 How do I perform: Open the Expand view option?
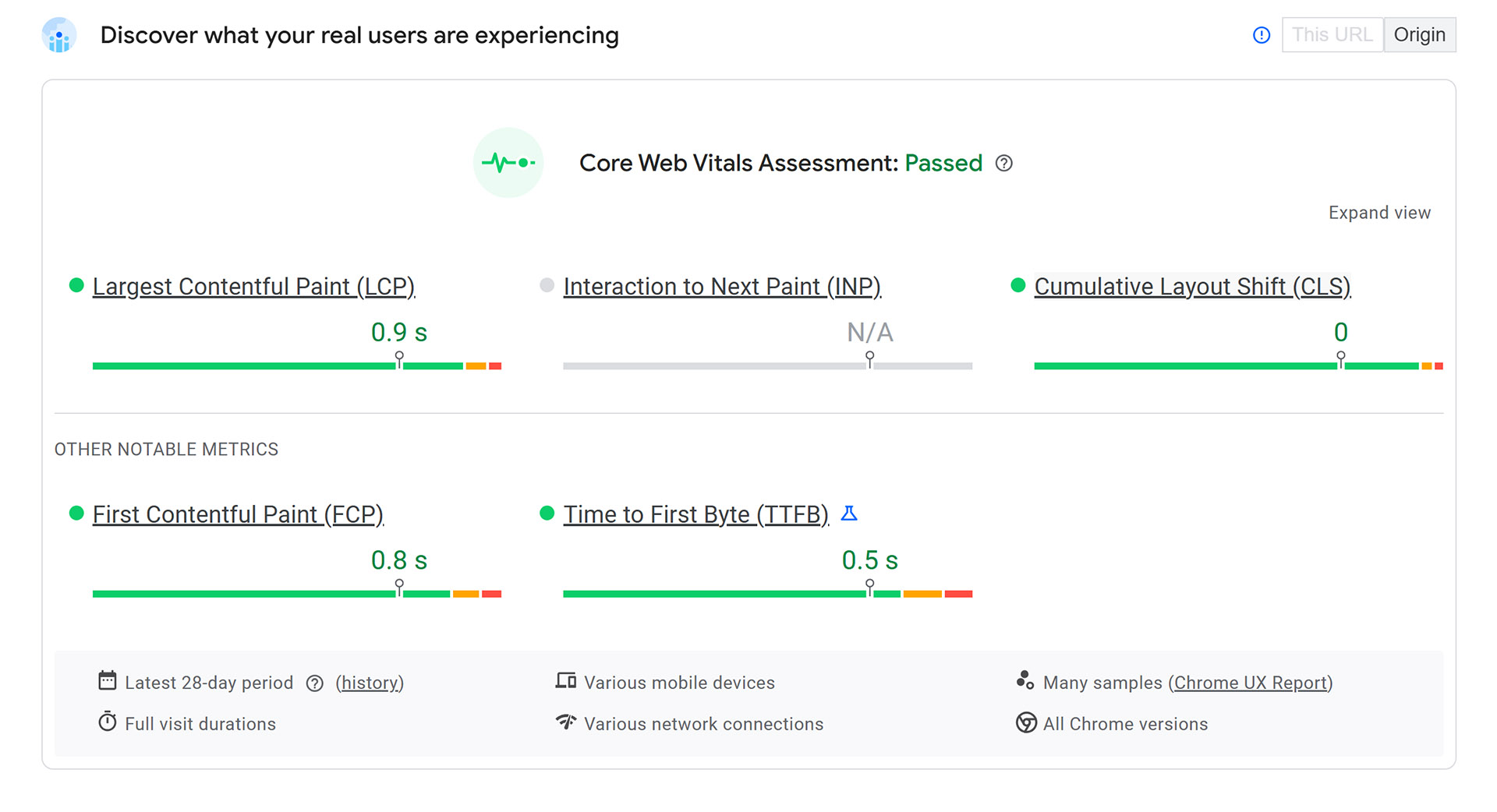pos(1379,212)
